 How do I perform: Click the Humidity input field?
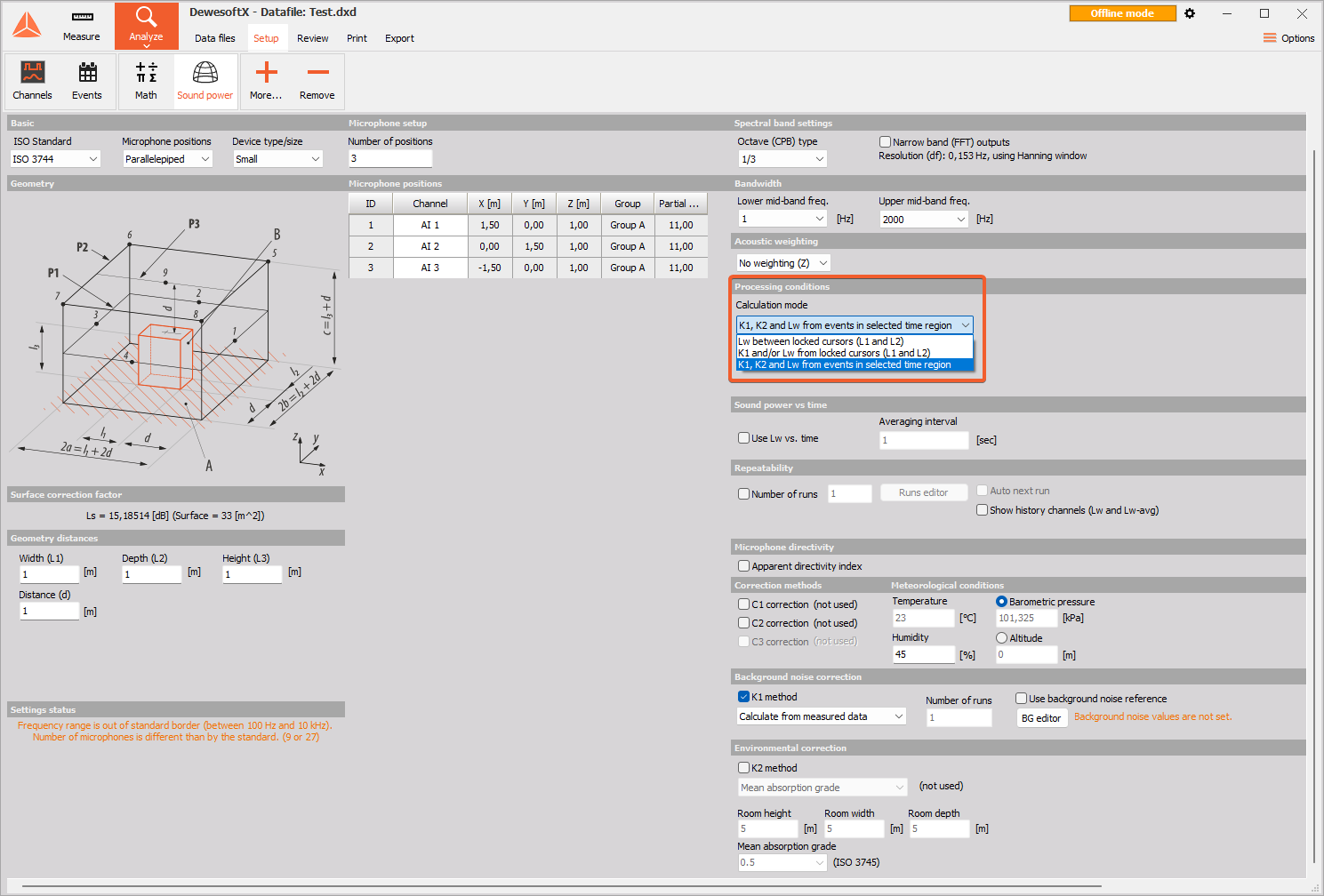(x=923, y=655)
